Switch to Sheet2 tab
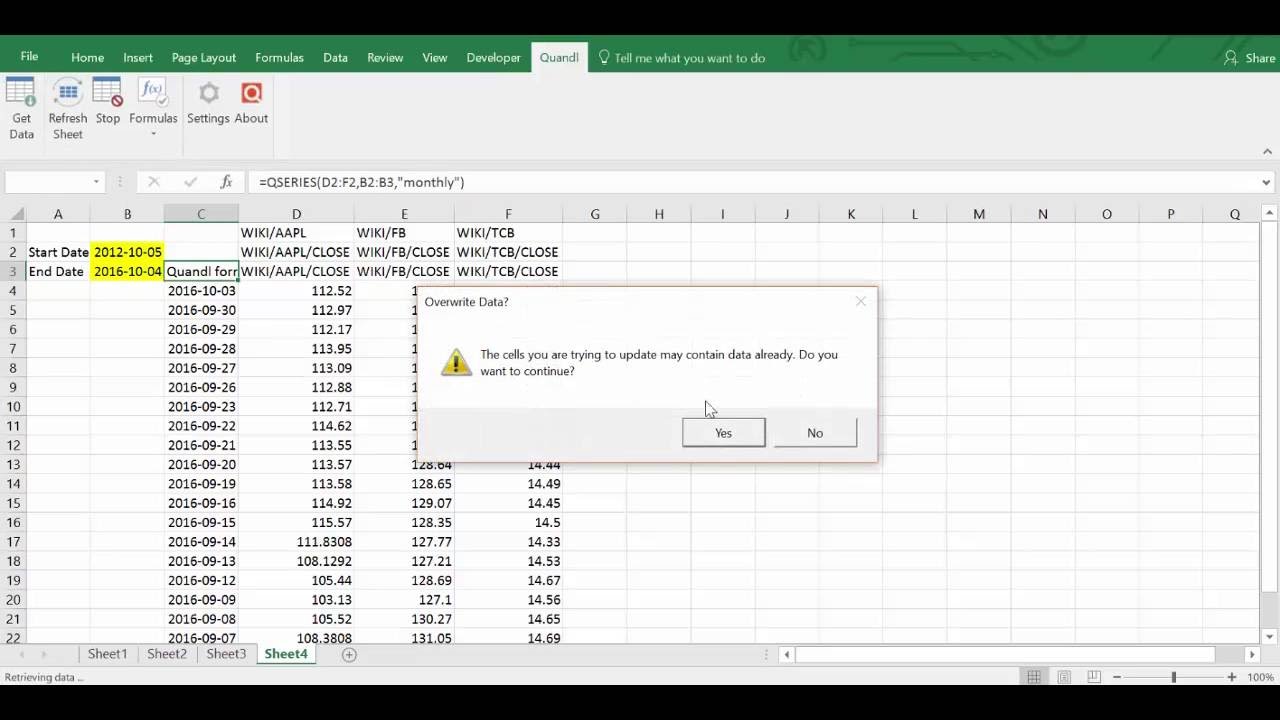 pyautogui.click(x=167, y=654)
